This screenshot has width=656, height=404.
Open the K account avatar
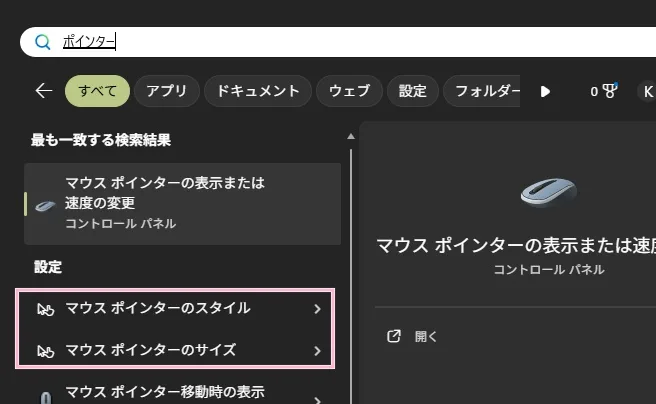tap(646, 91)
